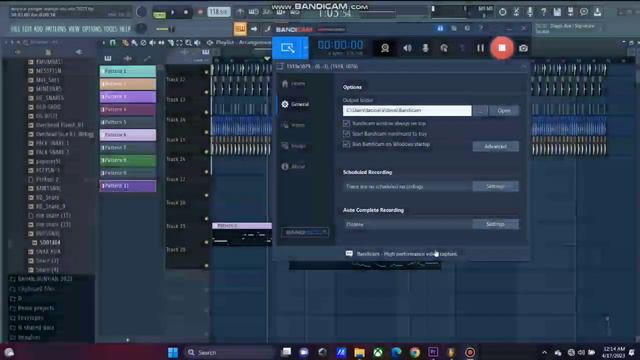Image resolution: width=640 pixels, height=360 pixels.
Task: Open Scheduled Recording Settings button
Action: pos(496,187)
